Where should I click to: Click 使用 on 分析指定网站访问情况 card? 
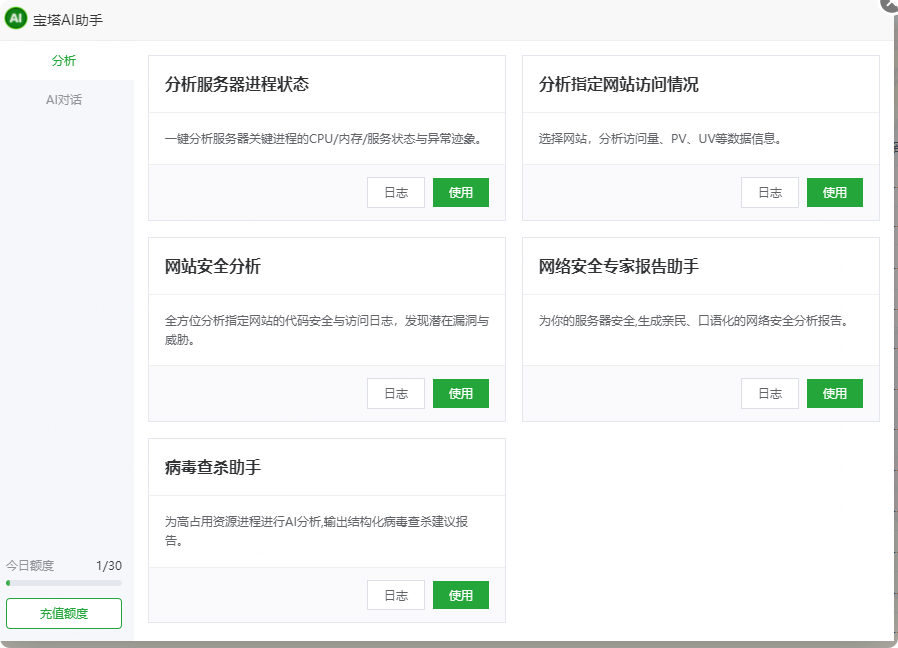(x=834, y=192)
